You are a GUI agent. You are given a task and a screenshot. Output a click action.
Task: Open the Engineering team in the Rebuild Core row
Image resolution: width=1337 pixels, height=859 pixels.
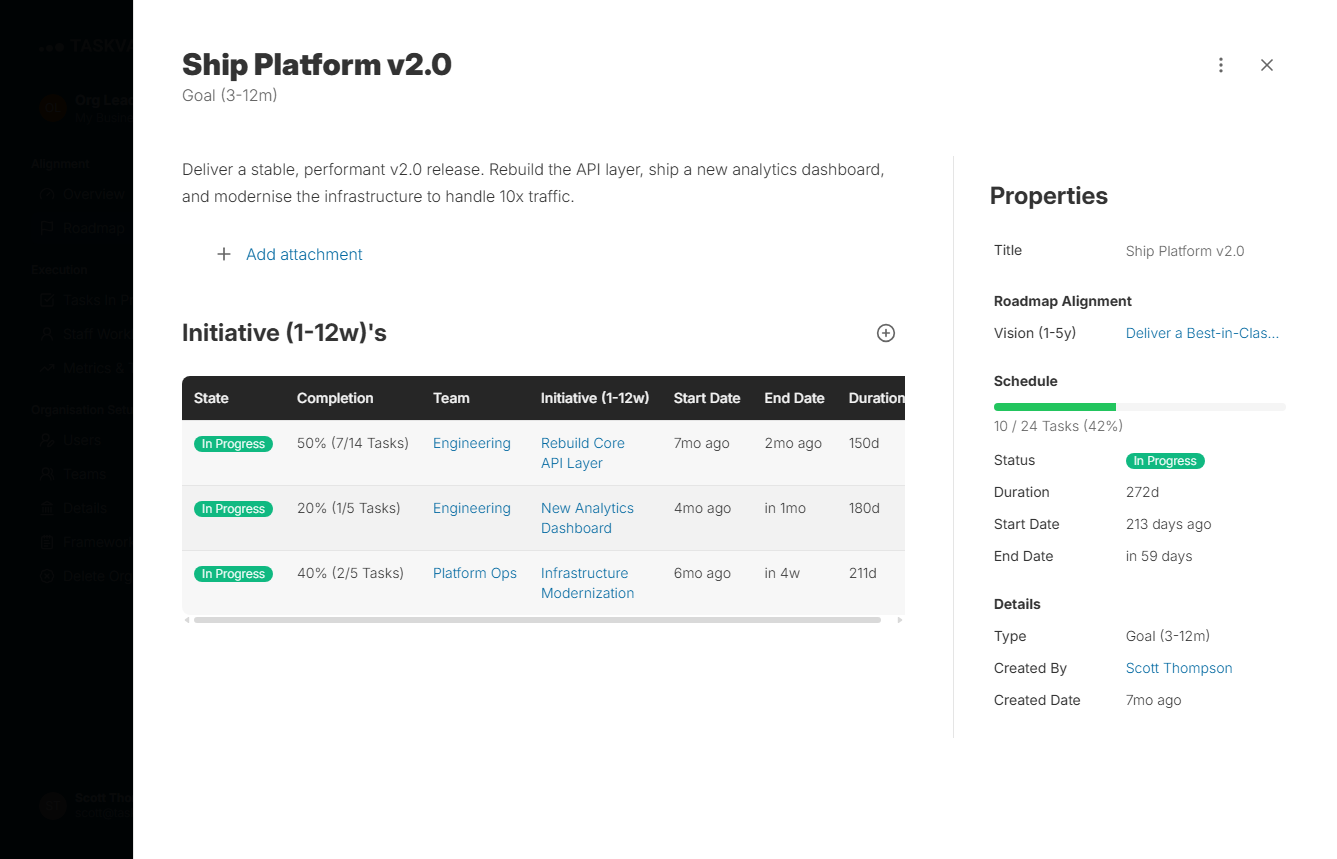point(472,443)
